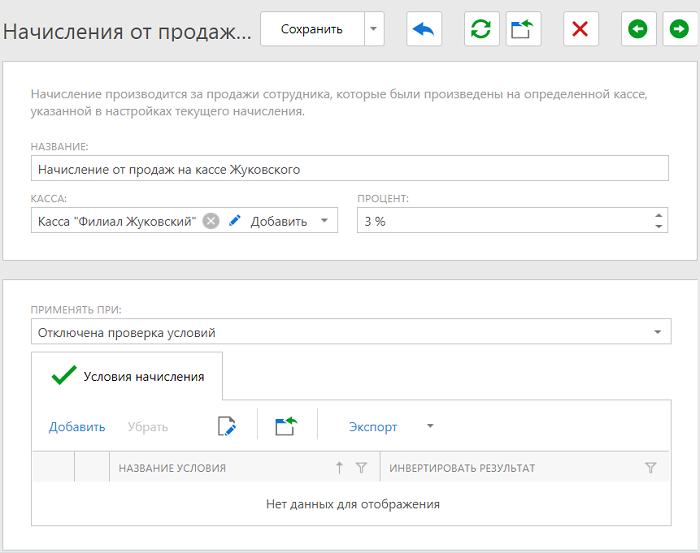This screenshot has height=553, width=700.
Task: Click the sort arrow in Название условия column
Action: coord(339,468)
